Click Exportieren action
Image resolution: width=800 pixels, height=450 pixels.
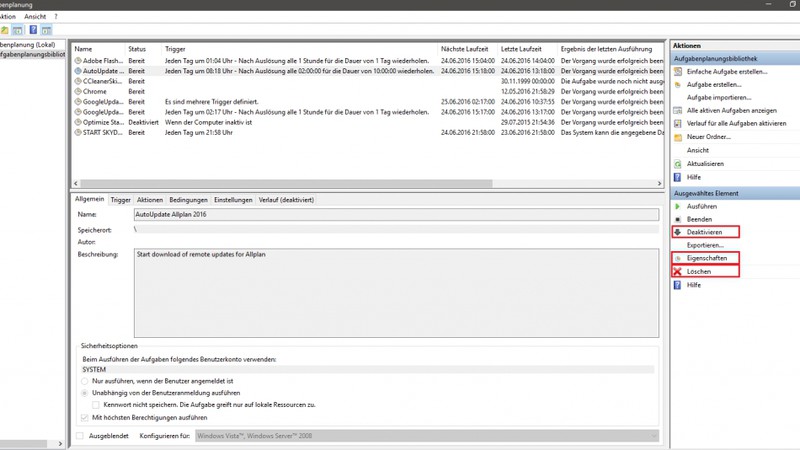click(x=705, y=245)
